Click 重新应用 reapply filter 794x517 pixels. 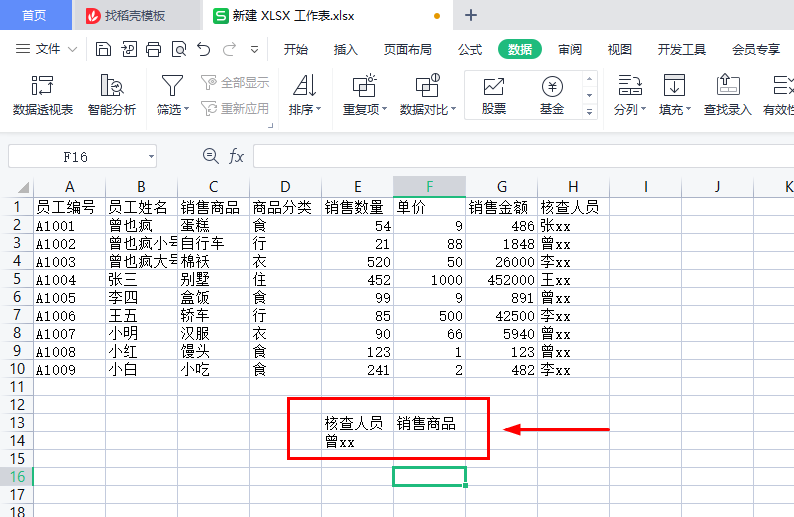235,108
